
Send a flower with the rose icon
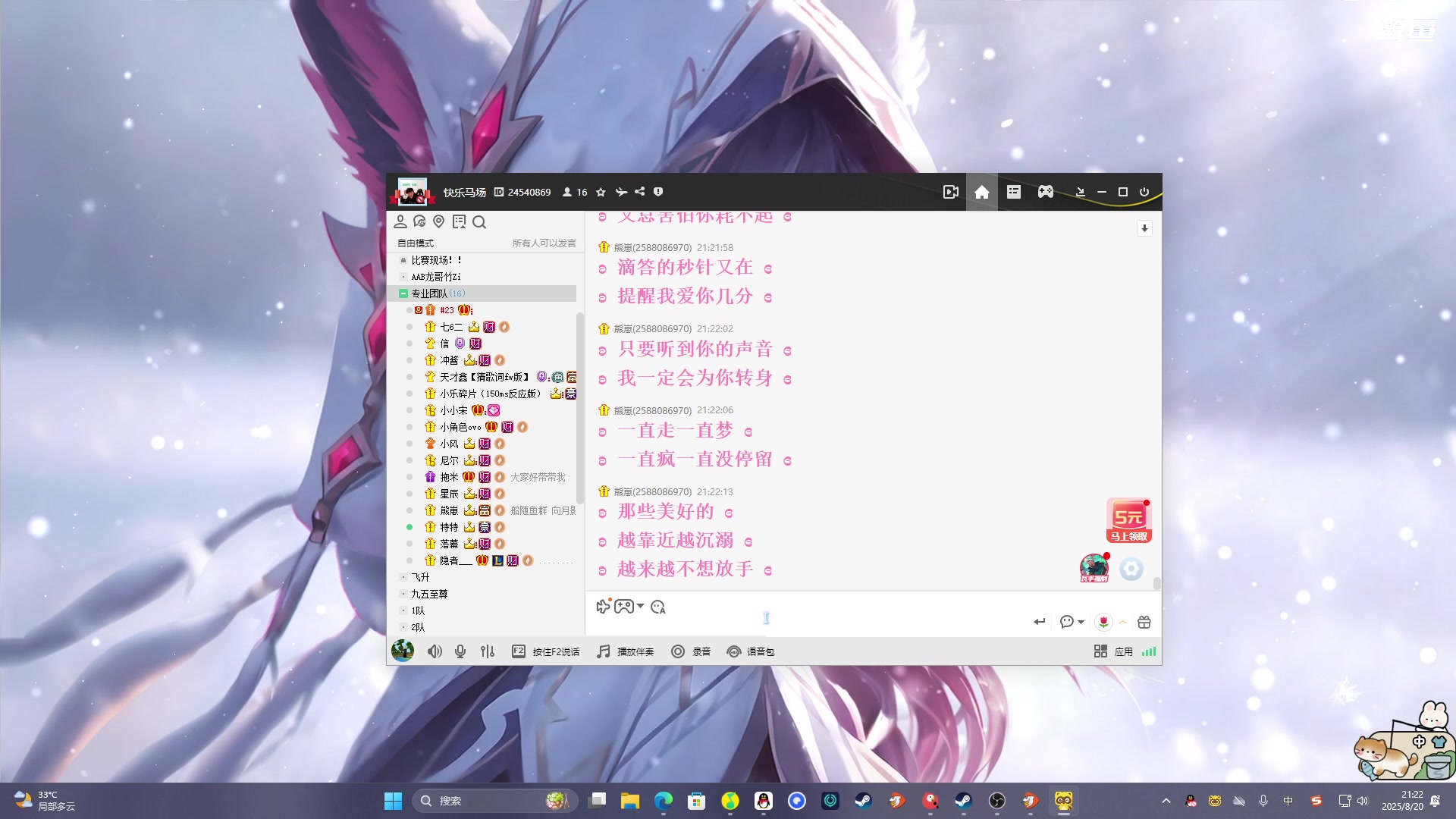[1104, 622]
